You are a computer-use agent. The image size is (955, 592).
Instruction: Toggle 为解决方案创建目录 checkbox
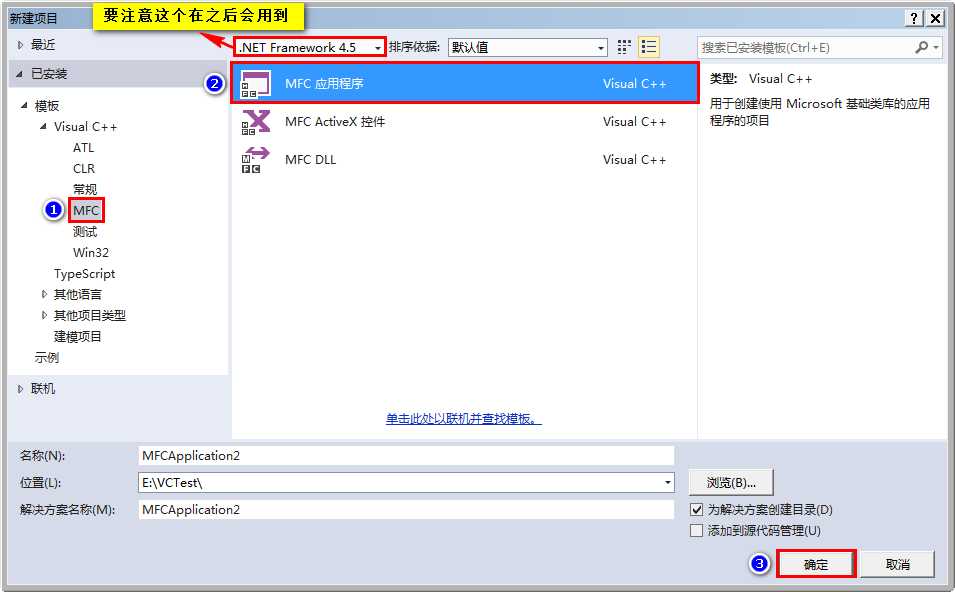point(696,509)
